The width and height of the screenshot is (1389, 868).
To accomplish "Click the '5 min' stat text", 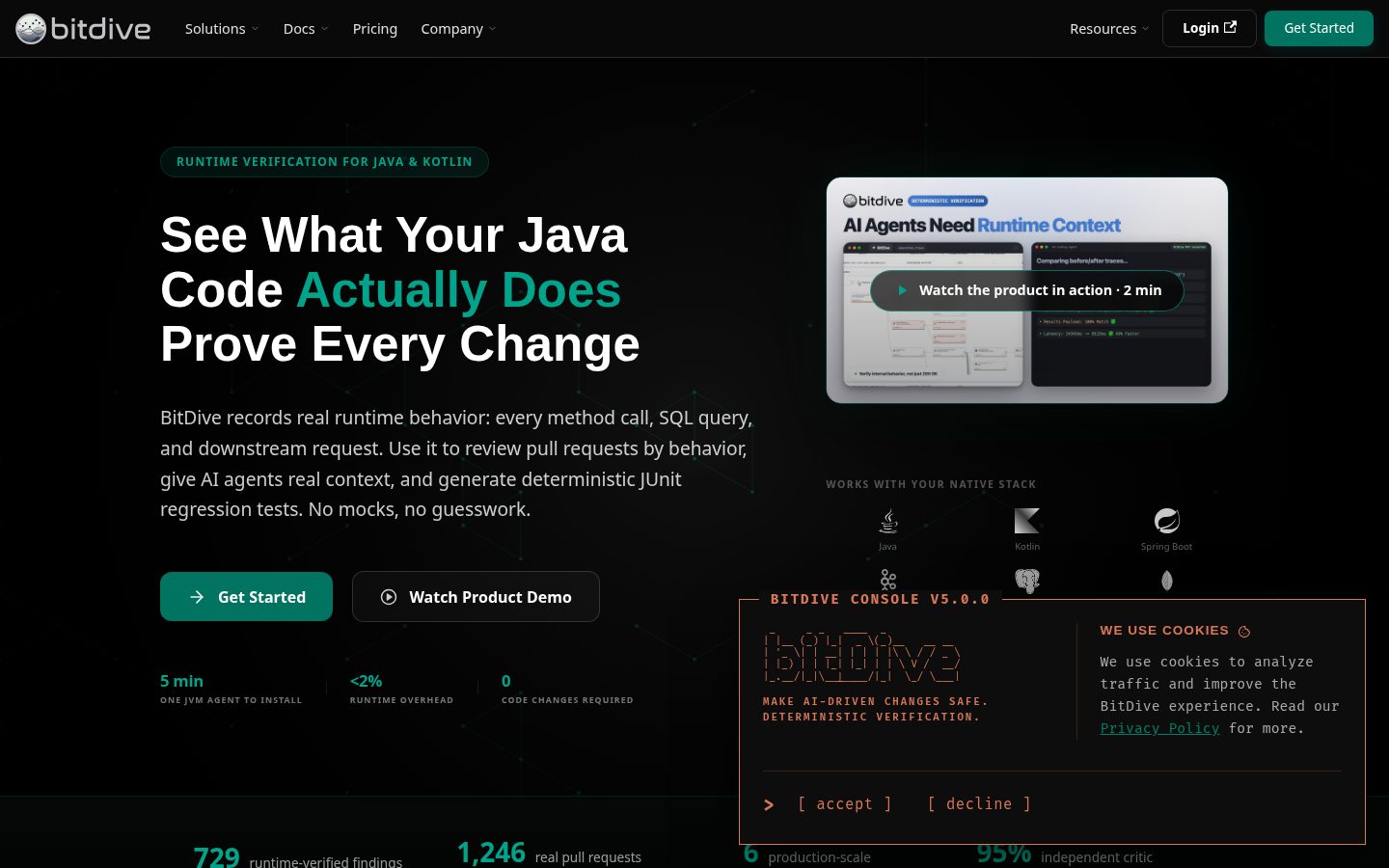I will (181, 681).
